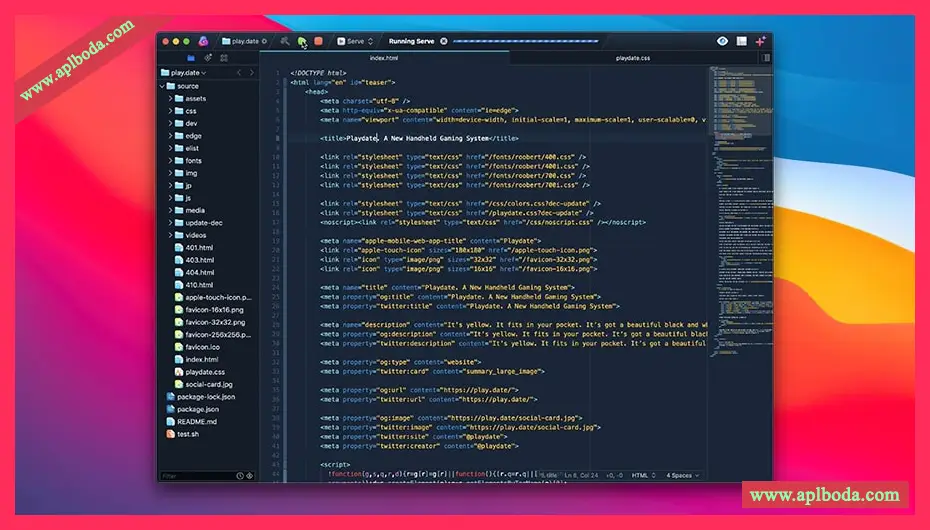Select the Files folder icon in sidebar

coord(191,58)
